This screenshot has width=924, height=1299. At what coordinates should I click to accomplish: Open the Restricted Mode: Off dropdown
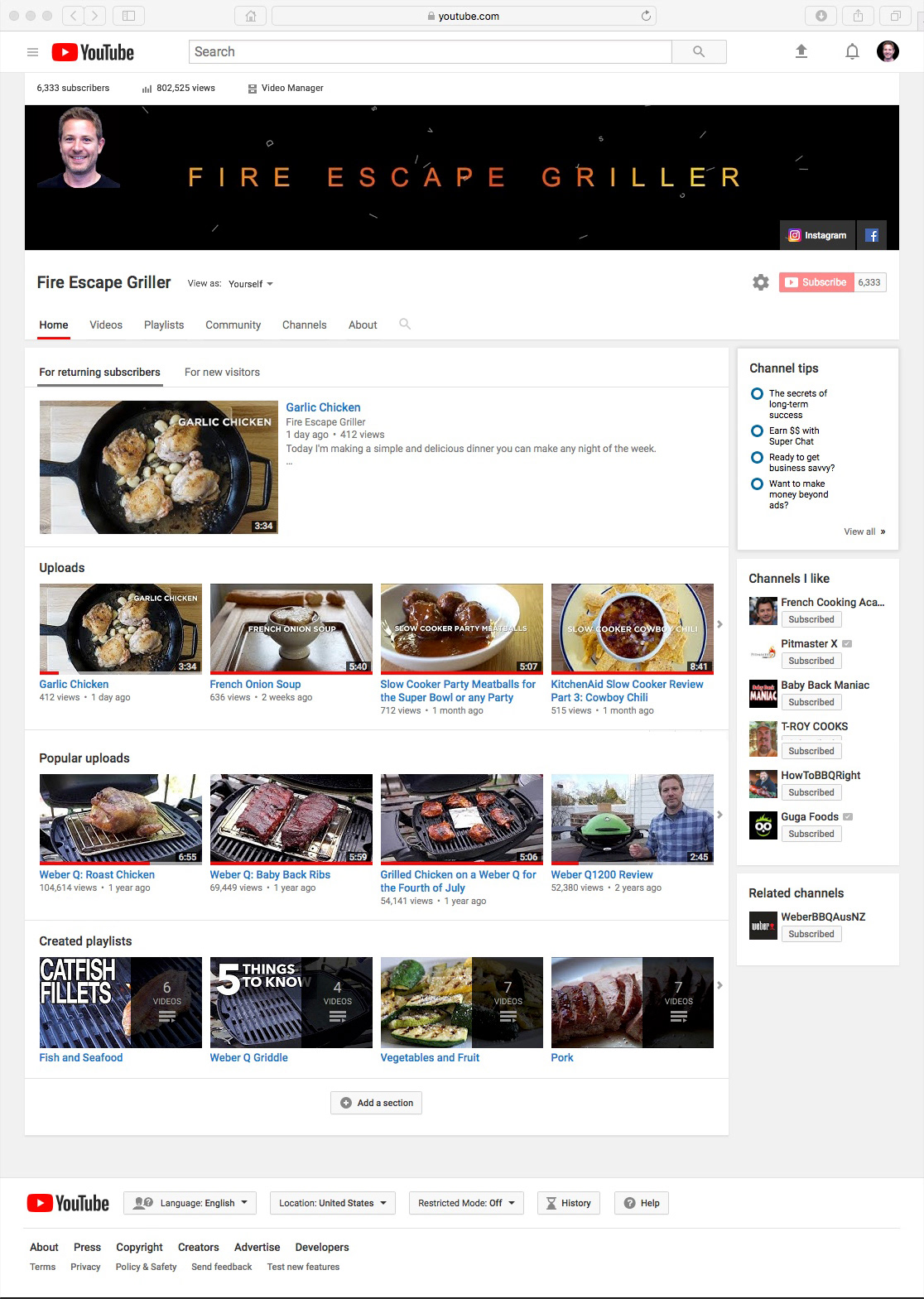point(466,1203)
